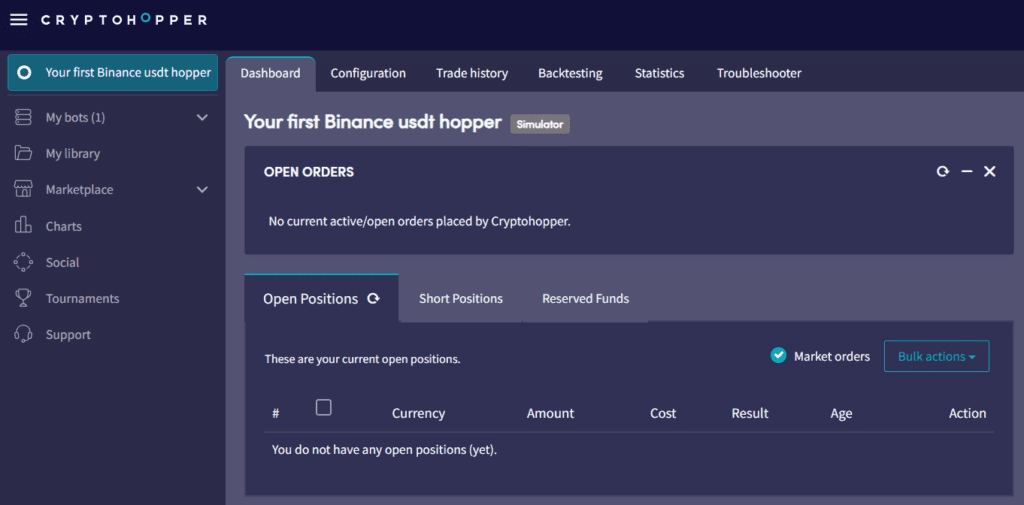Go to the Backtesting tab
This screenshot has height=505, width=1024.
tap(570, 73)
